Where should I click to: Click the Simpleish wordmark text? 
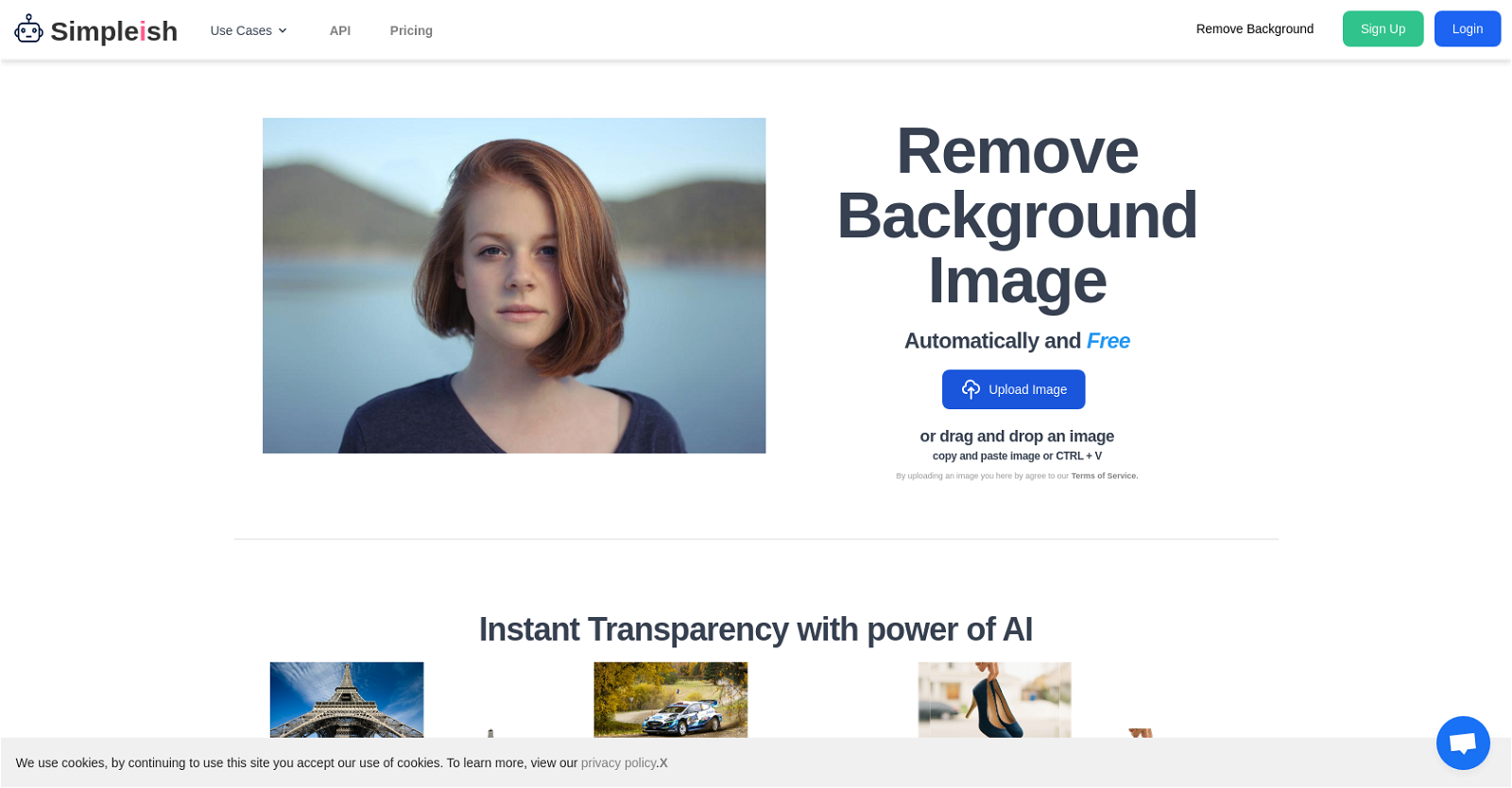coord(113,31)
